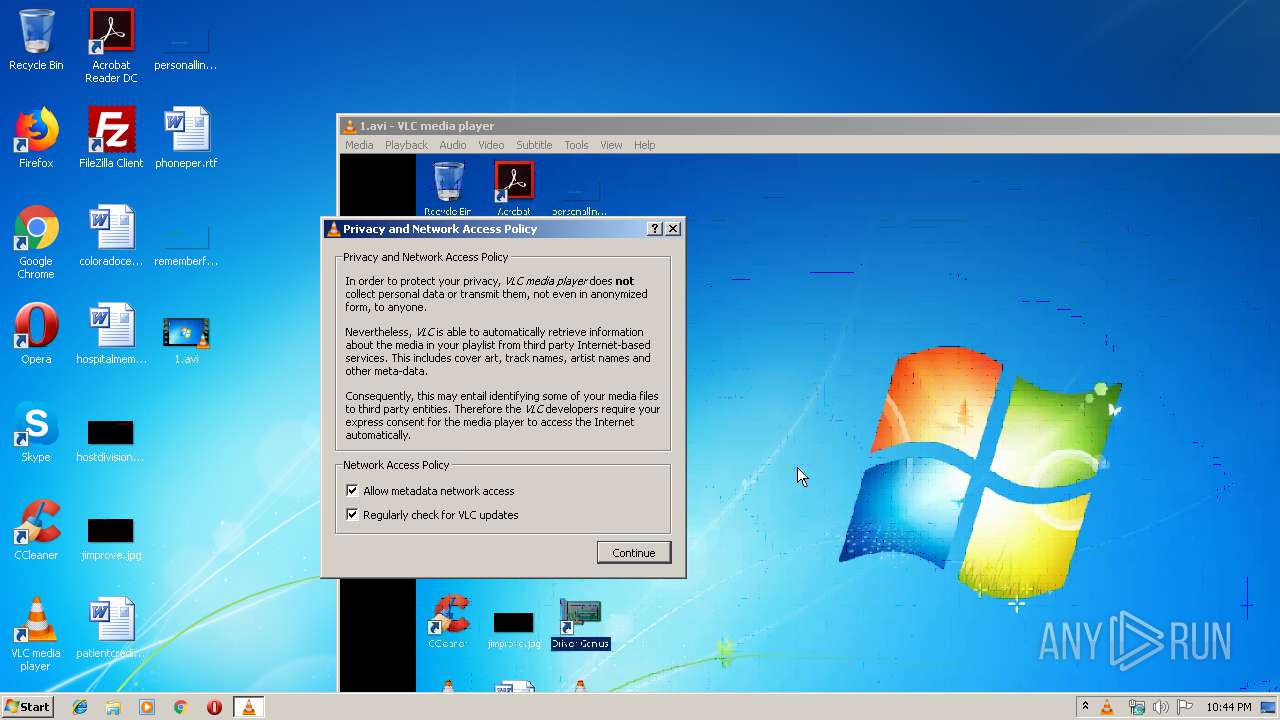Click network icon in system tray

[1136, 707]
